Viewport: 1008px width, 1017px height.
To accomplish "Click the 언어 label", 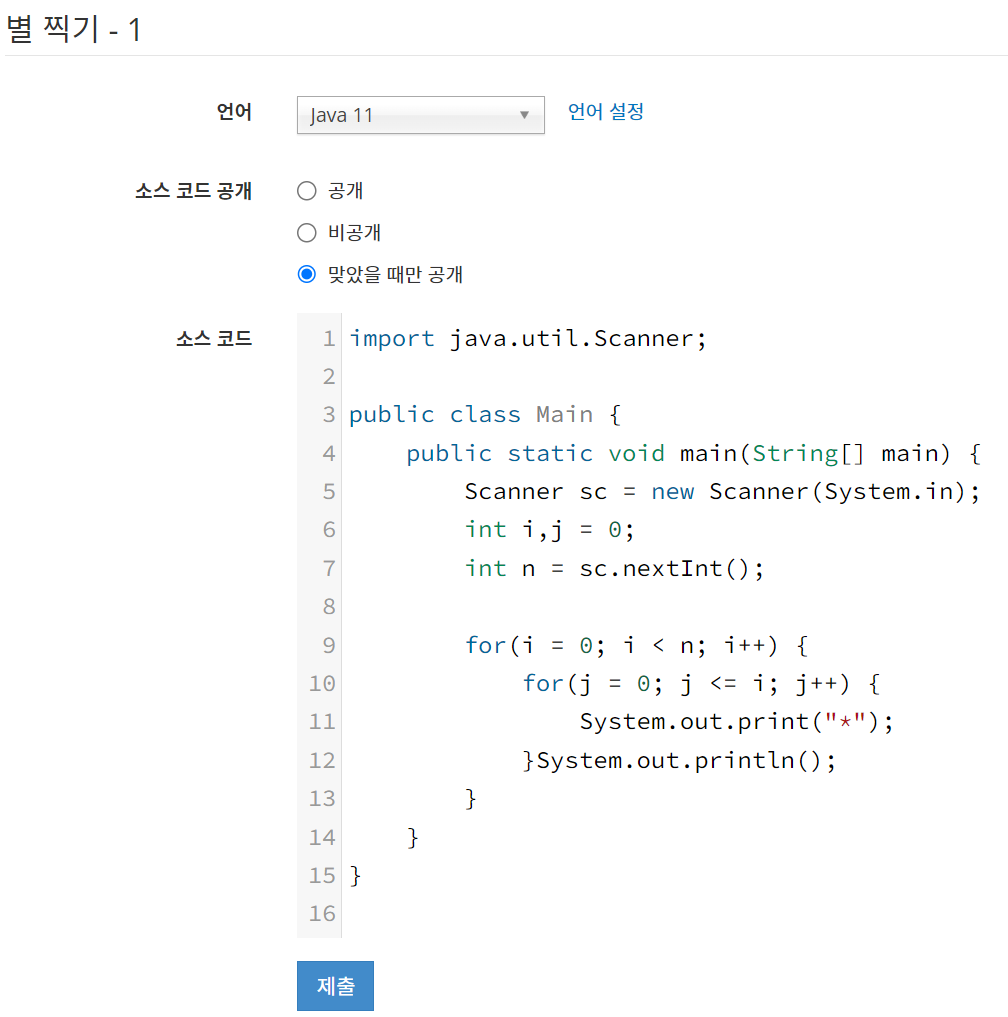I will (x=234, y=112).
